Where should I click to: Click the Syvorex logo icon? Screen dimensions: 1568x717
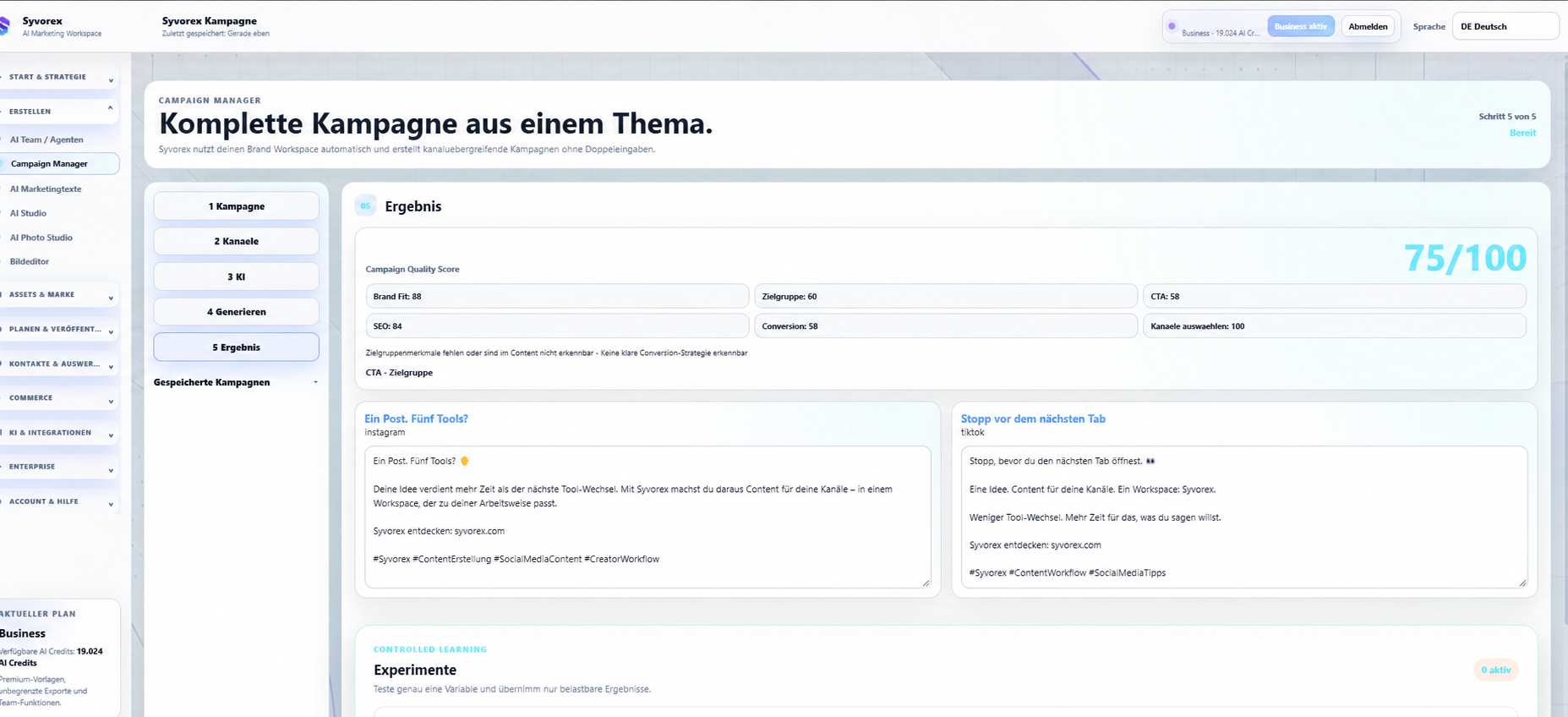pos(4,26)
